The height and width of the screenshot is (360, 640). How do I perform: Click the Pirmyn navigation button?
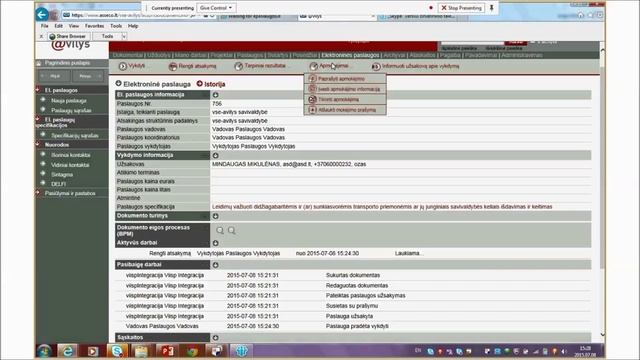coord(88,76)
